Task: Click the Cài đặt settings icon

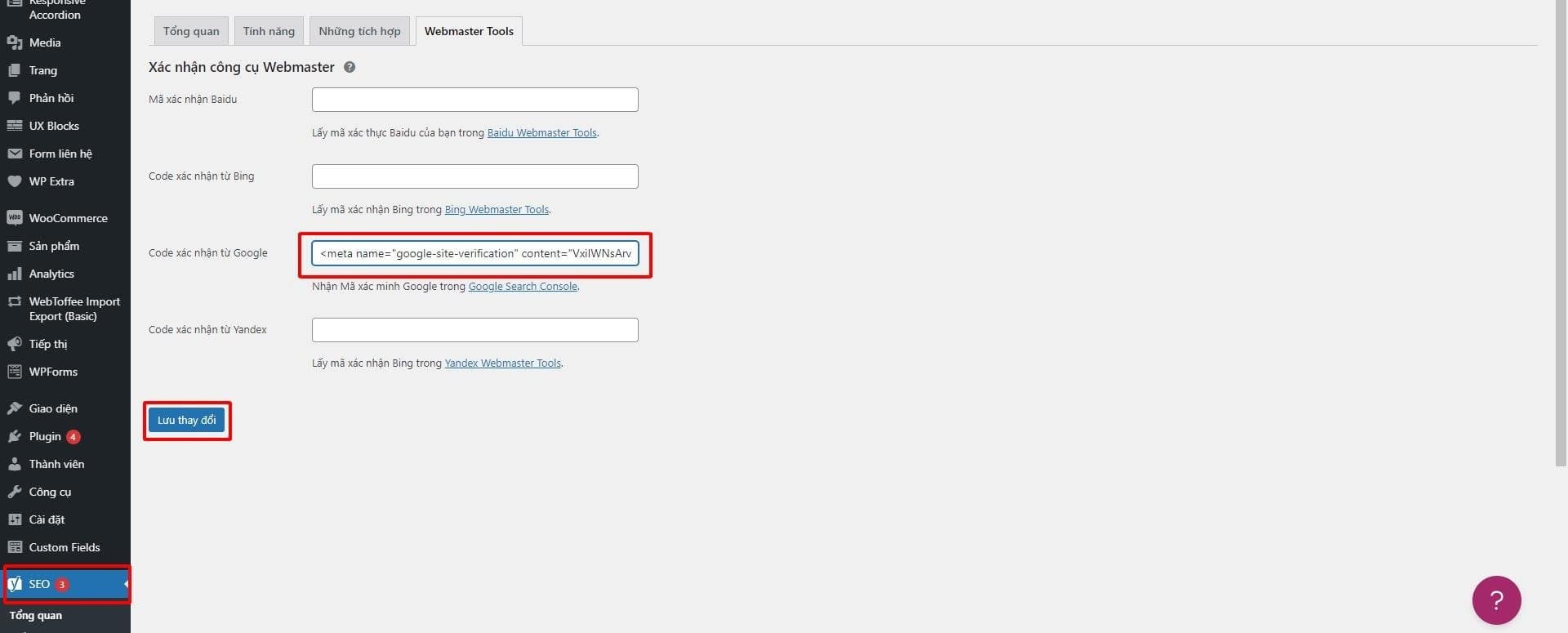Action: (x=14, y=519)
